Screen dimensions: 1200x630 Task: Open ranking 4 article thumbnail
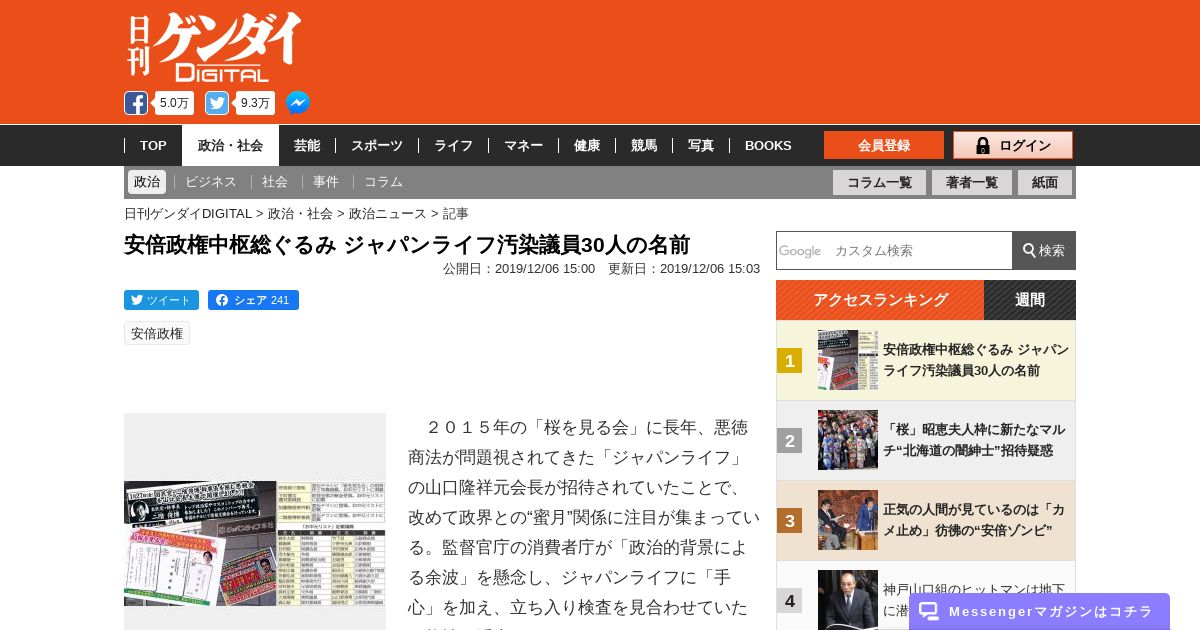click(x=848, y=600)
